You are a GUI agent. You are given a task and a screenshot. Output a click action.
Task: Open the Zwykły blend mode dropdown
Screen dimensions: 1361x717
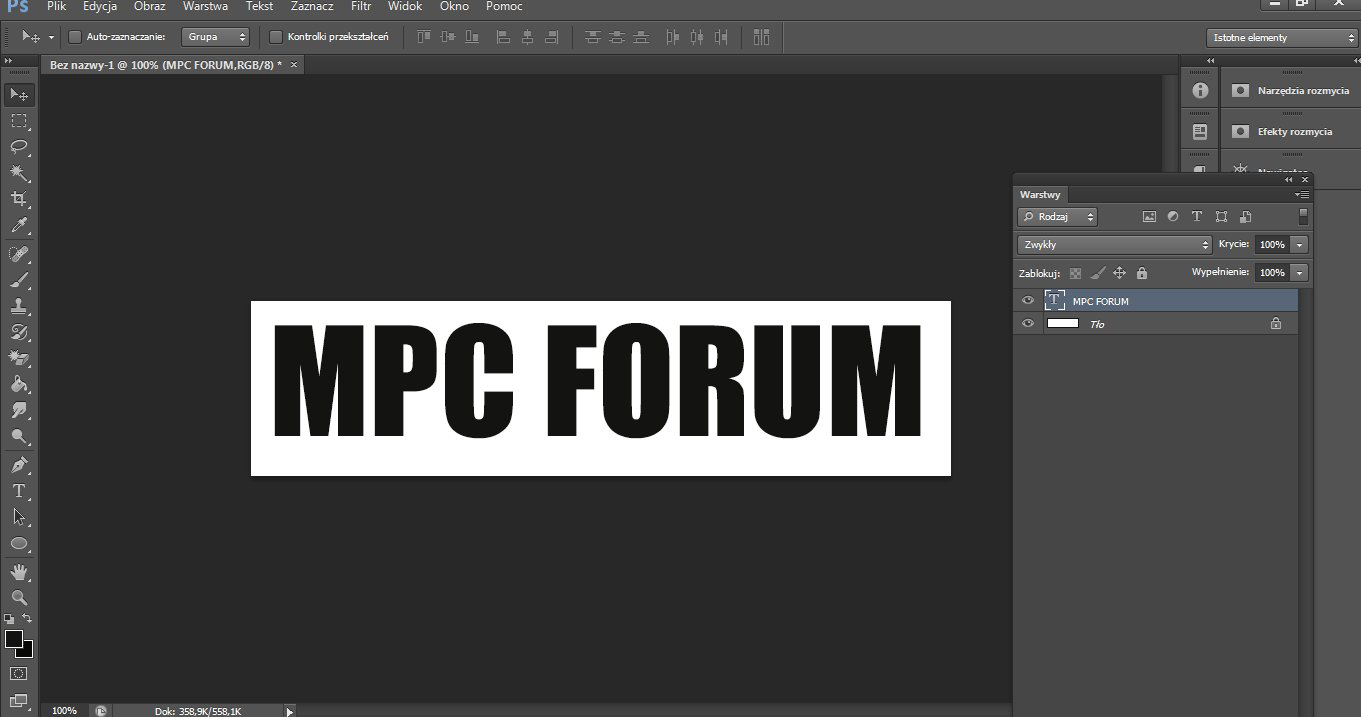(1115, 244)
